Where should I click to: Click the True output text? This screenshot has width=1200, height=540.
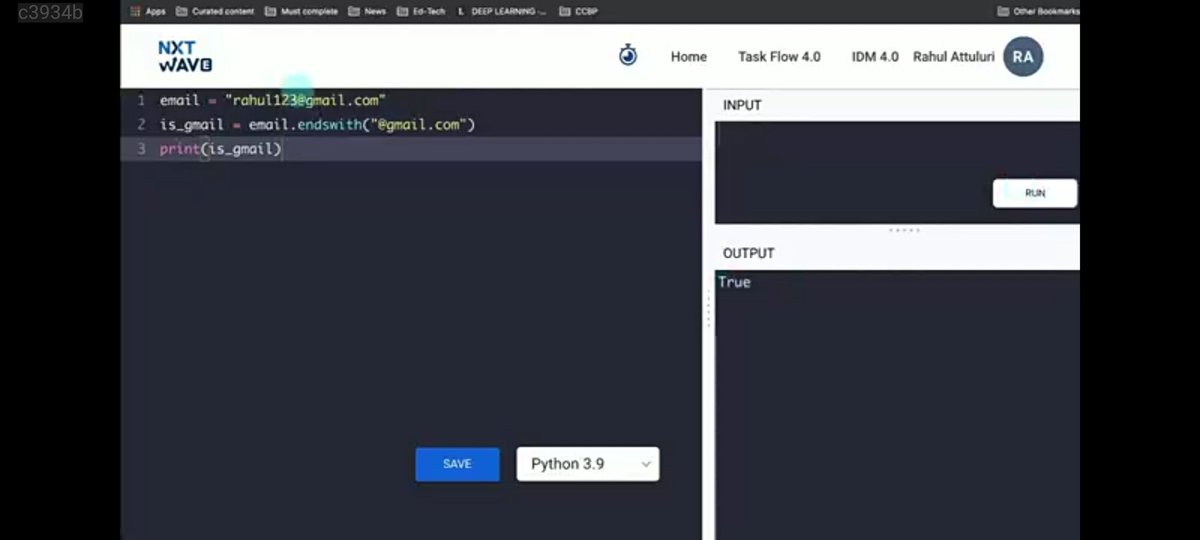point(734,282)
